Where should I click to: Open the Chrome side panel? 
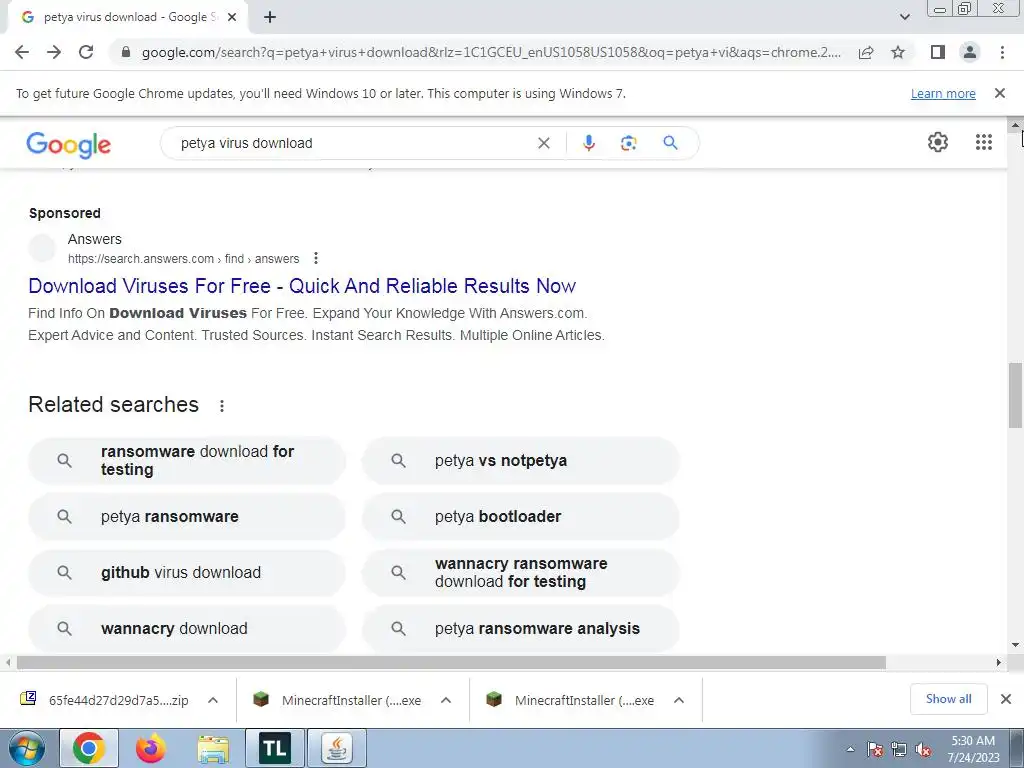point(938,52)
